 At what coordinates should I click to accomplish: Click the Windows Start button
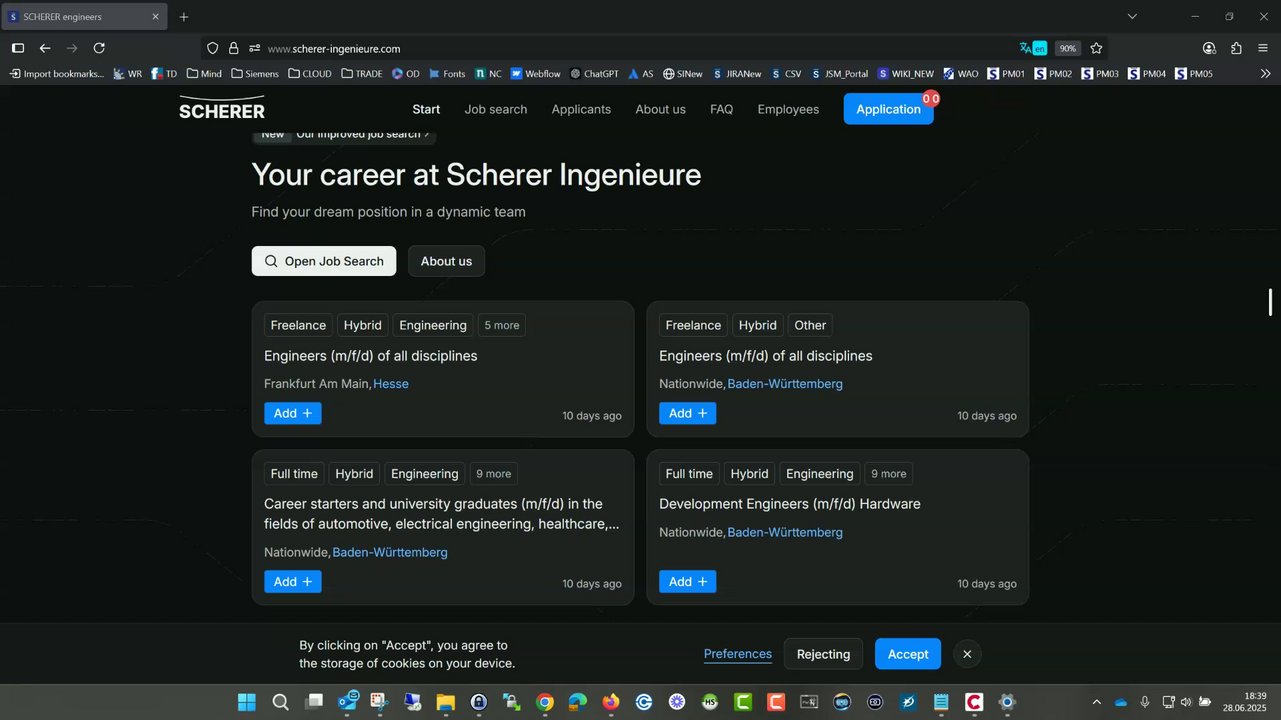[x=247, y=702]
